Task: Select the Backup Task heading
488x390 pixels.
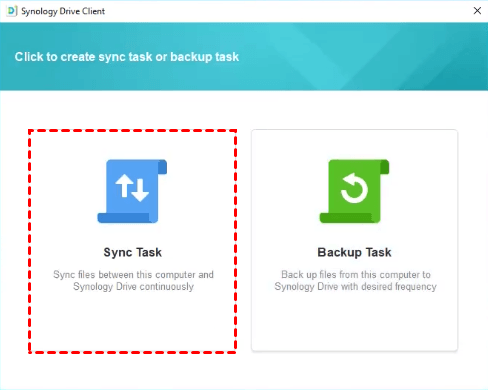Action: point(354,252)
